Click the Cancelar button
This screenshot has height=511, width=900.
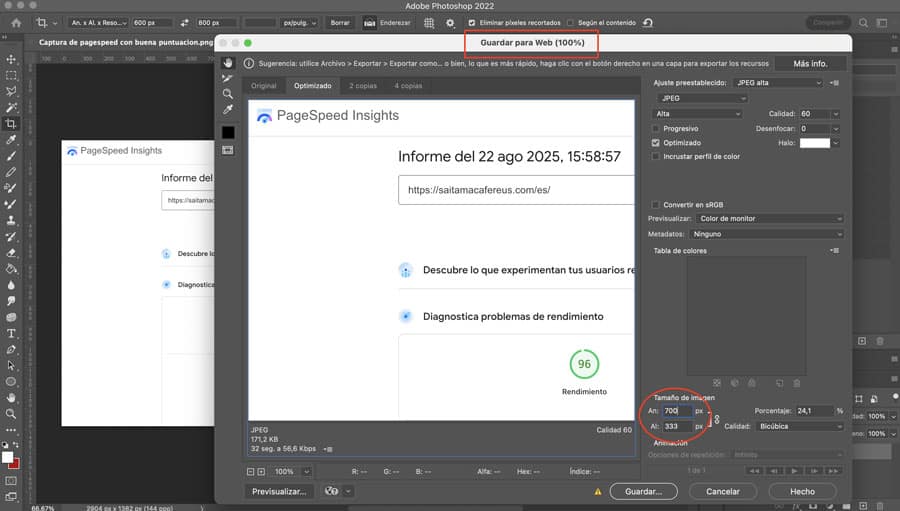click(x=723, y=491)
